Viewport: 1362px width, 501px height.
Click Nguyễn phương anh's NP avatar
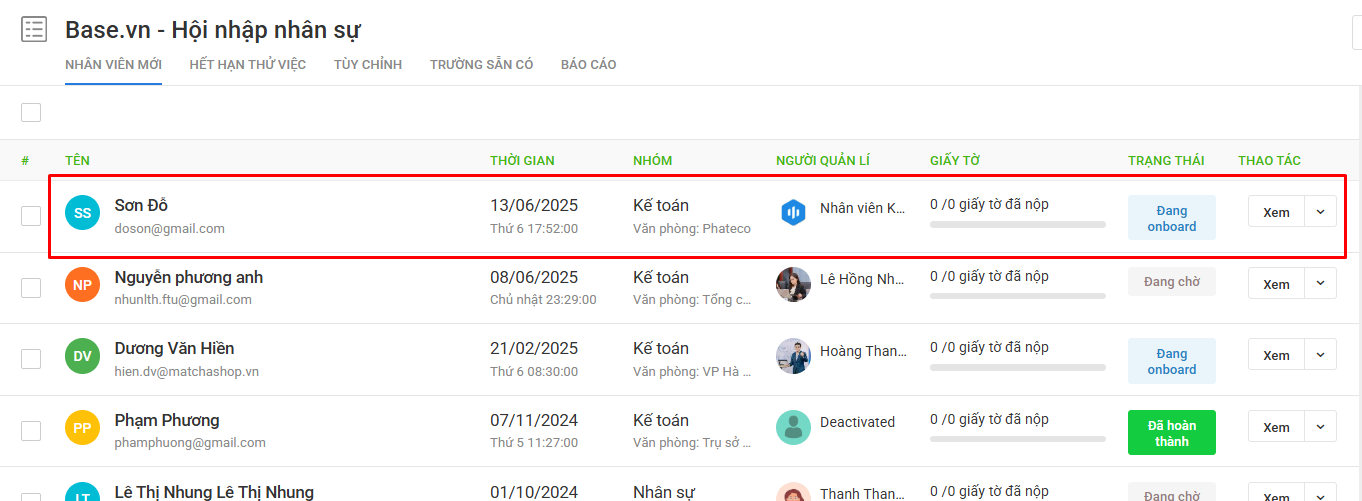pyautogui.click(x=82, y=285)
